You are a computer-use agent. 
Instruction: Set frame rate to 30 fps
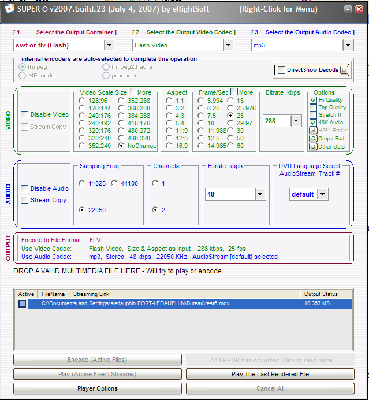click(230, 130)
